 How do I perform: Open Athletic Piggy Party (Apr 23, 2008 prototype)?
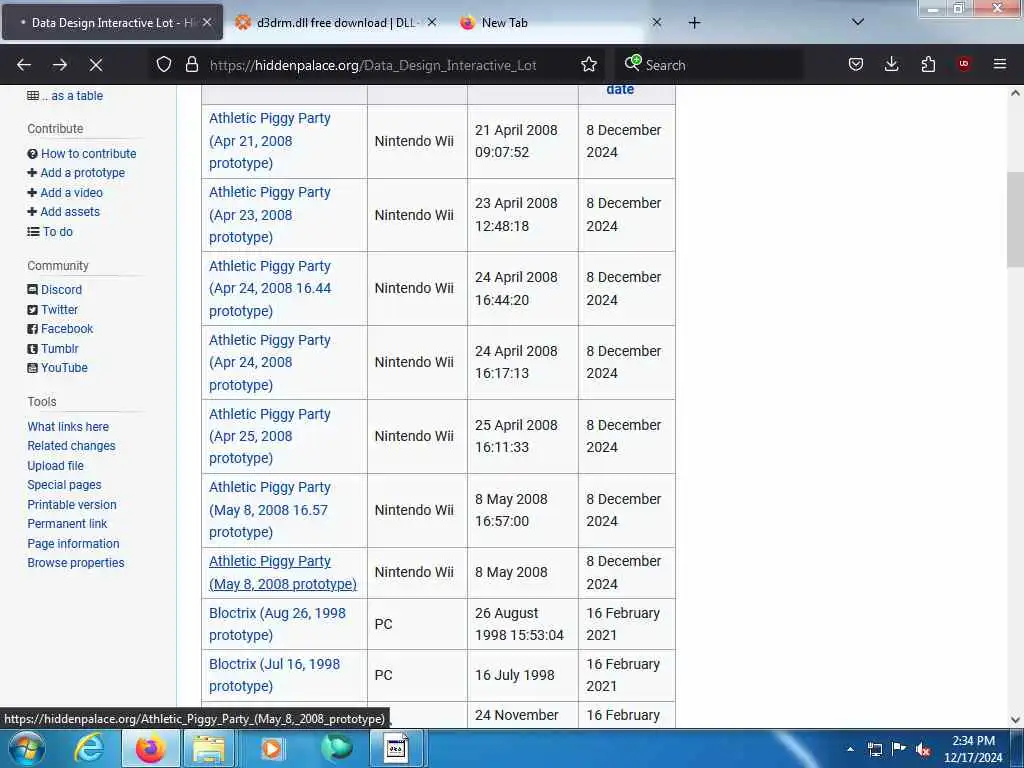[270, 215]
